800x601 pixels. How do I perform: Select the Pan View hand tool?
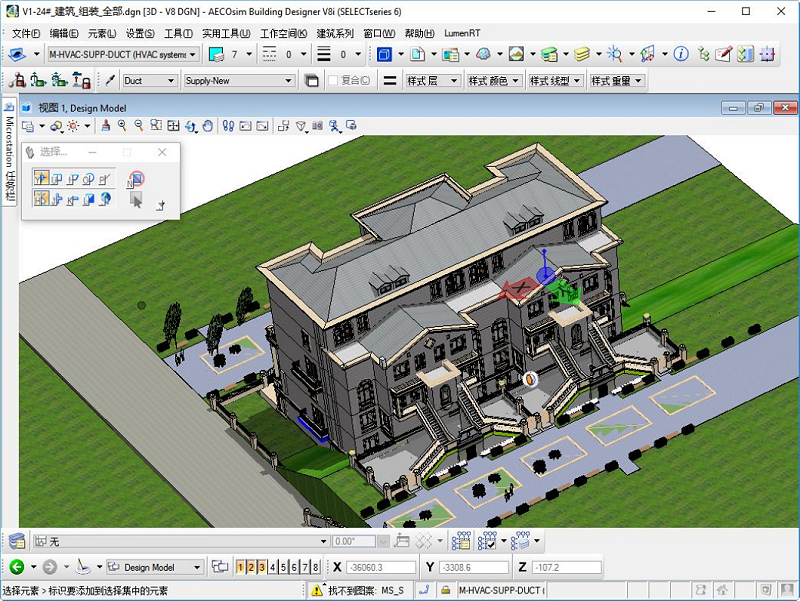click(x=207, y=126)
